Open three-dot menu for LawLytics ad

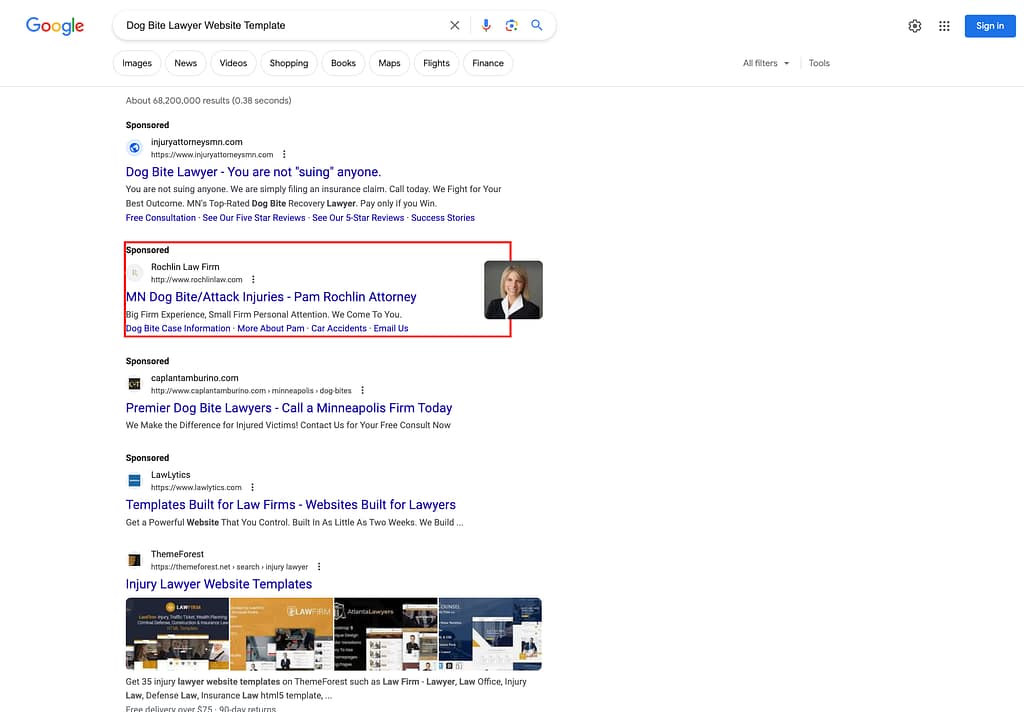tap(253, 487)
